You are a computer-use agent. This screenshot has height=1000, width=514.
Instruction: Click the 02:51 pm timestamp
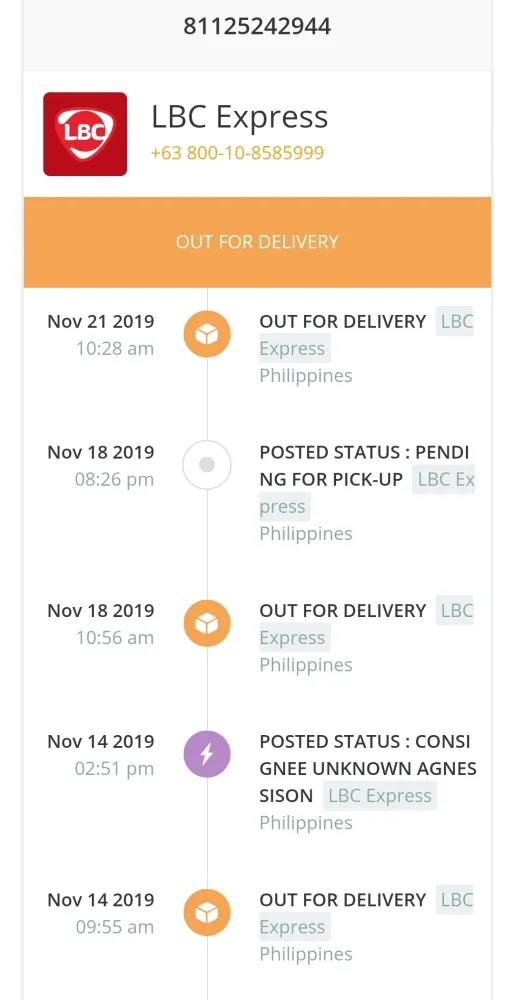click(x=115, y=769)
